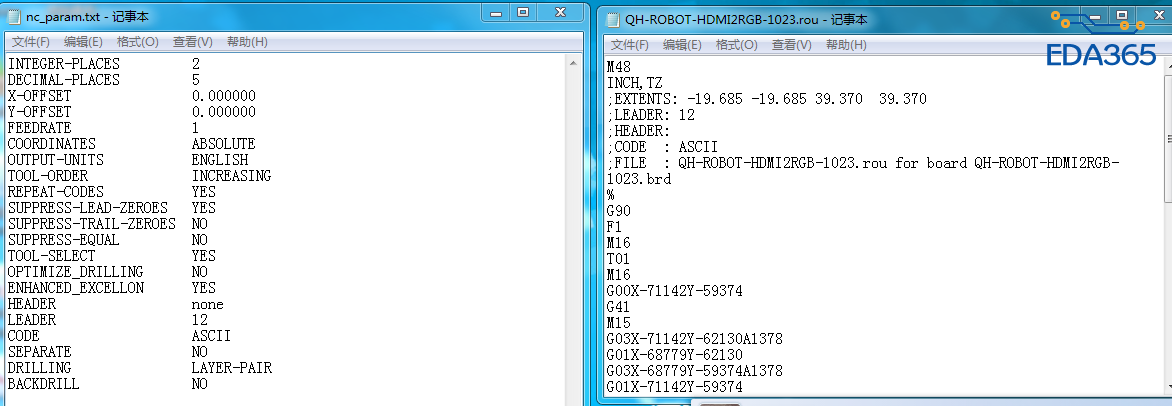The width and height of the screenshot is (1172, 406).
Task: Click the ENHANCED_EXCELLON line
Action: tap(111, 288)
